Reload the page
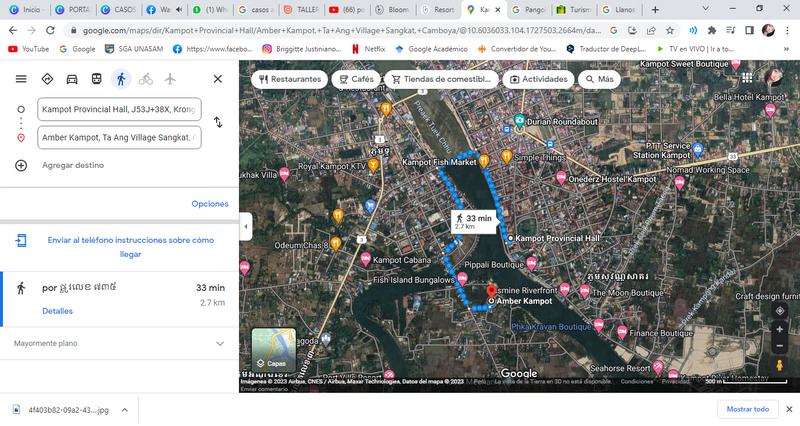 pos(50,31)
